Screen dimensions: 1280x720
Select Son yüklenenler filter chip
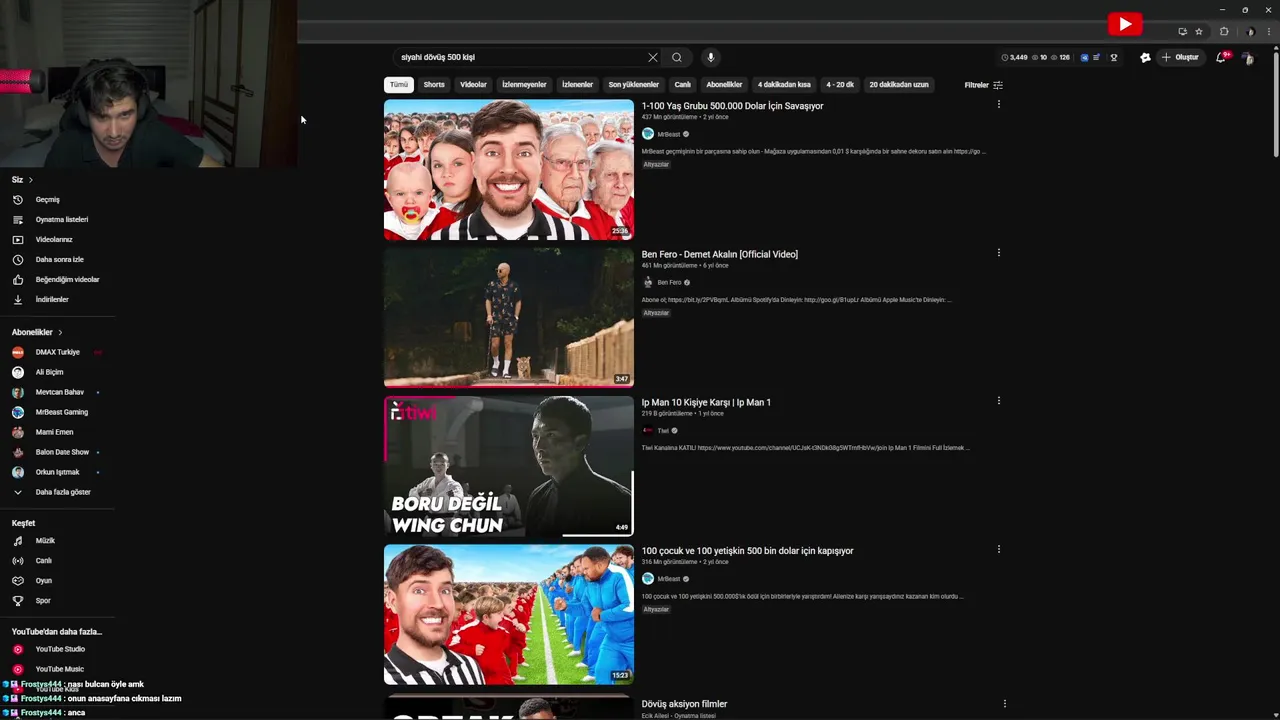tap(633, 85)
